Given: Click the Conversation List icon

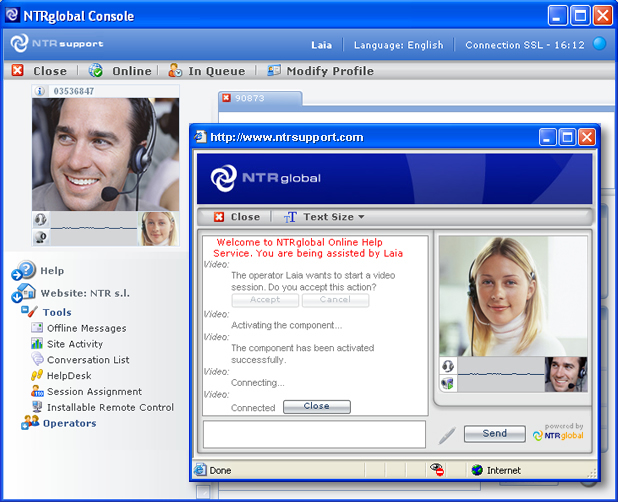Looking at the screenshot, I should (x=37, y=360).
